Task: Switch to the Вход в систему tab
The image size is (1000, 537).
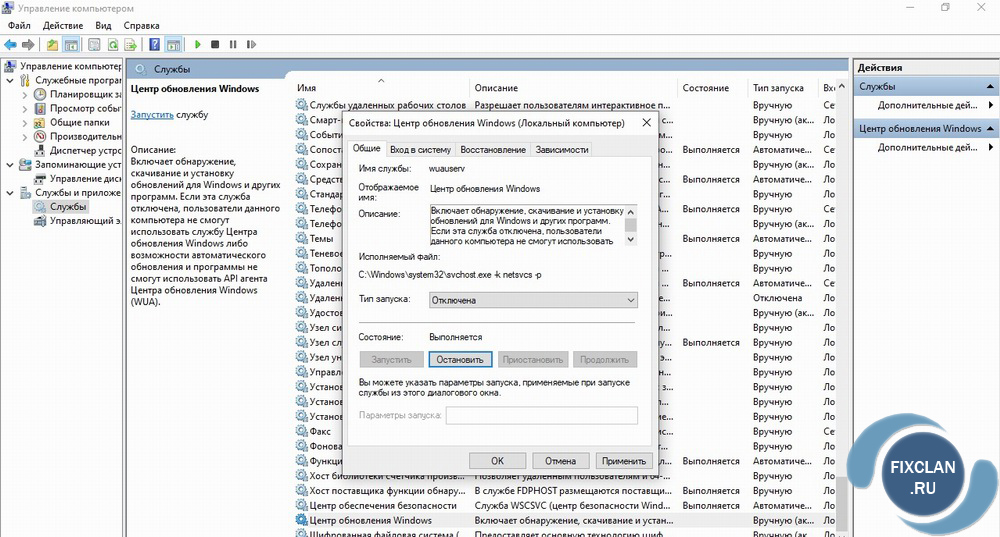Action: [x=420, y=149]
